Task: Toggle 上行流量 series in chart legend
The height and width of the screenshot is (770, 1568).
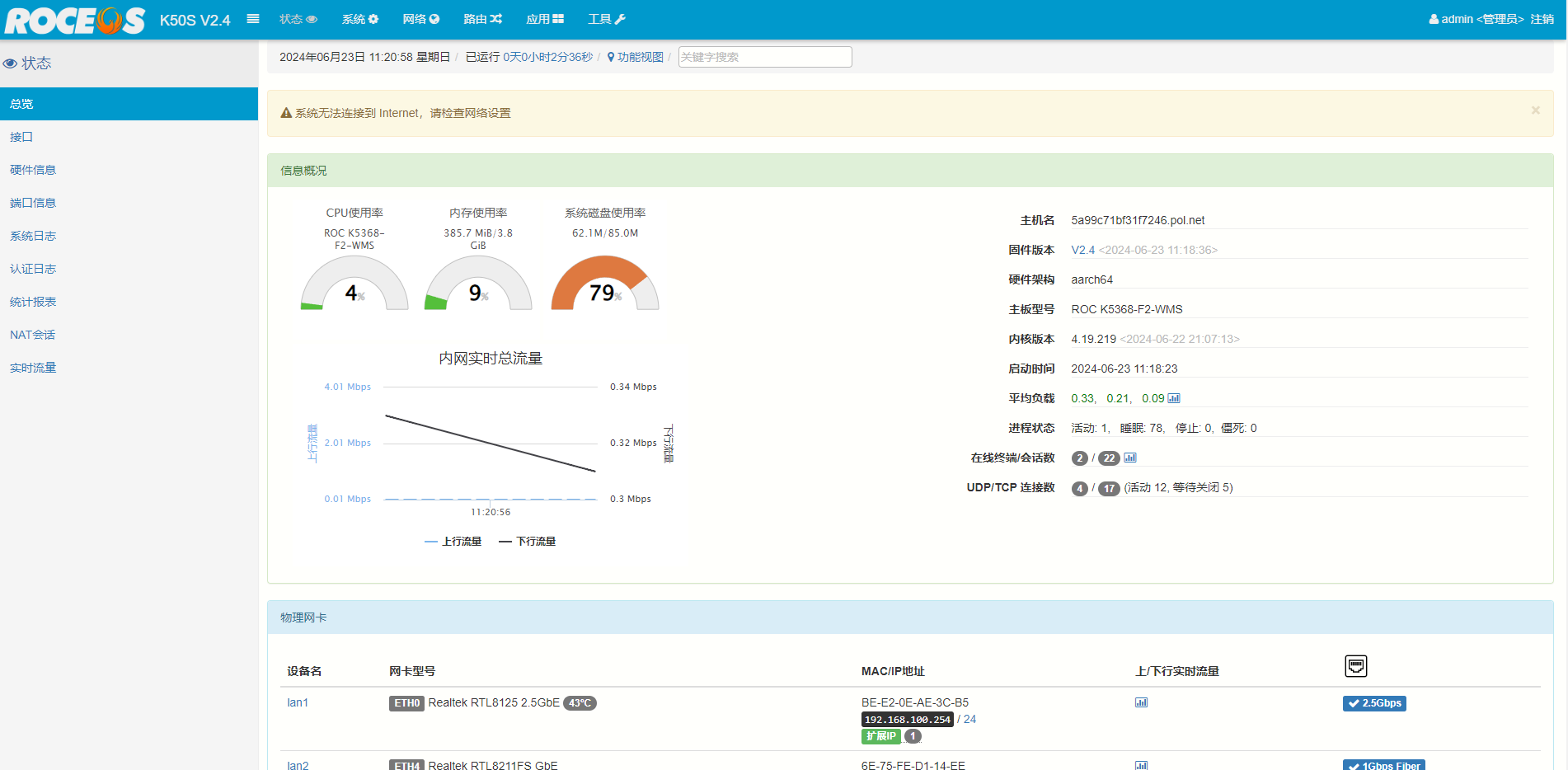Action: [453, 542]
